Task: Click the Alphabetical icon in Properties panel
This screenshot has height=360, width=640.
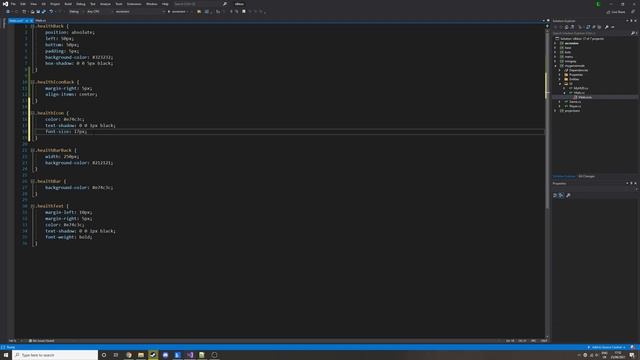Action: (561, 196)
